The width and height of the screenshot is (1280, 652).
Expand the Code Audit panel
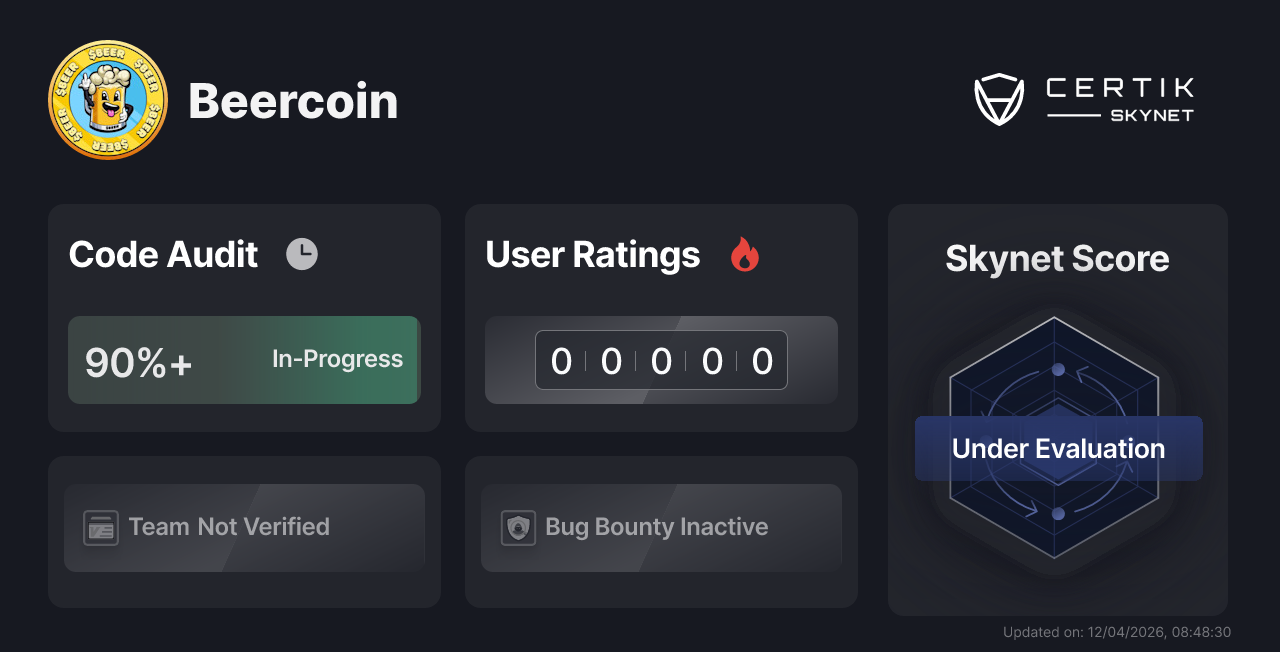coord(244,317)
